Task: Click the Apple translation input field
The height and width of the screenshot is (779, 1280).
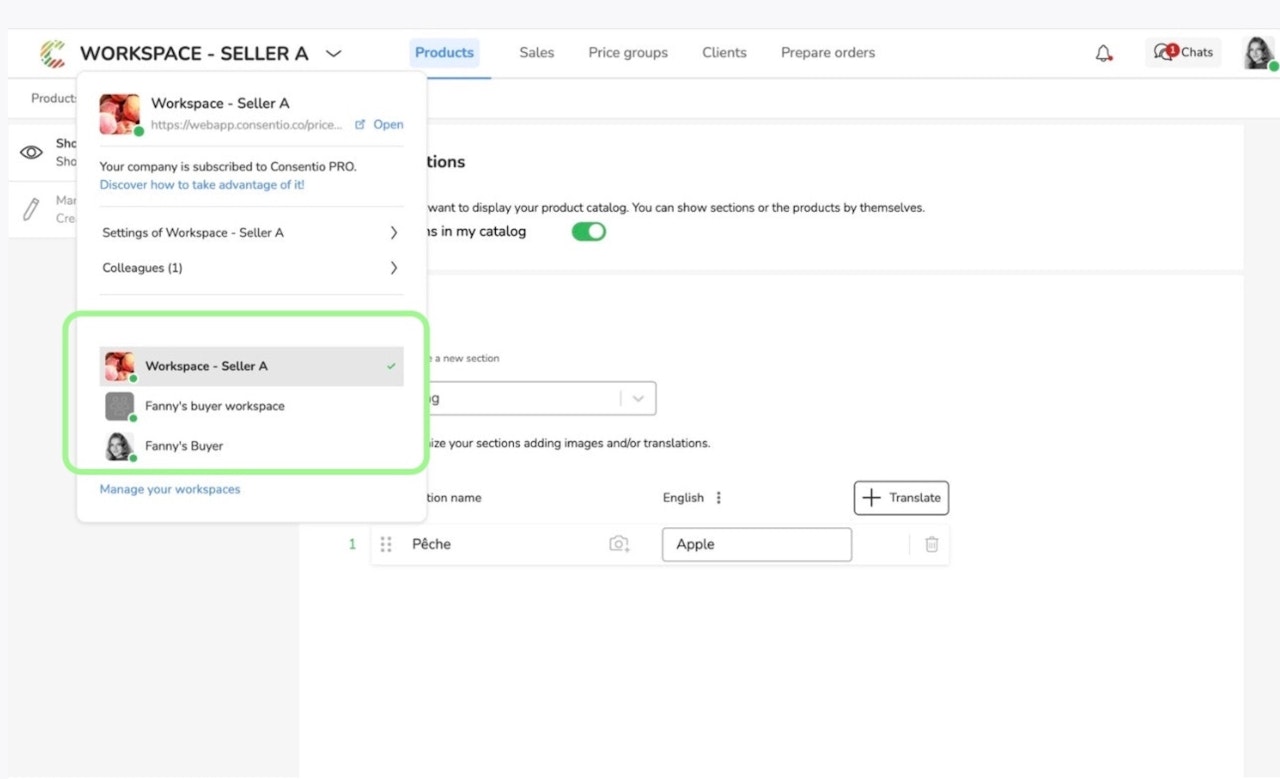Action: tap(756, 544)
